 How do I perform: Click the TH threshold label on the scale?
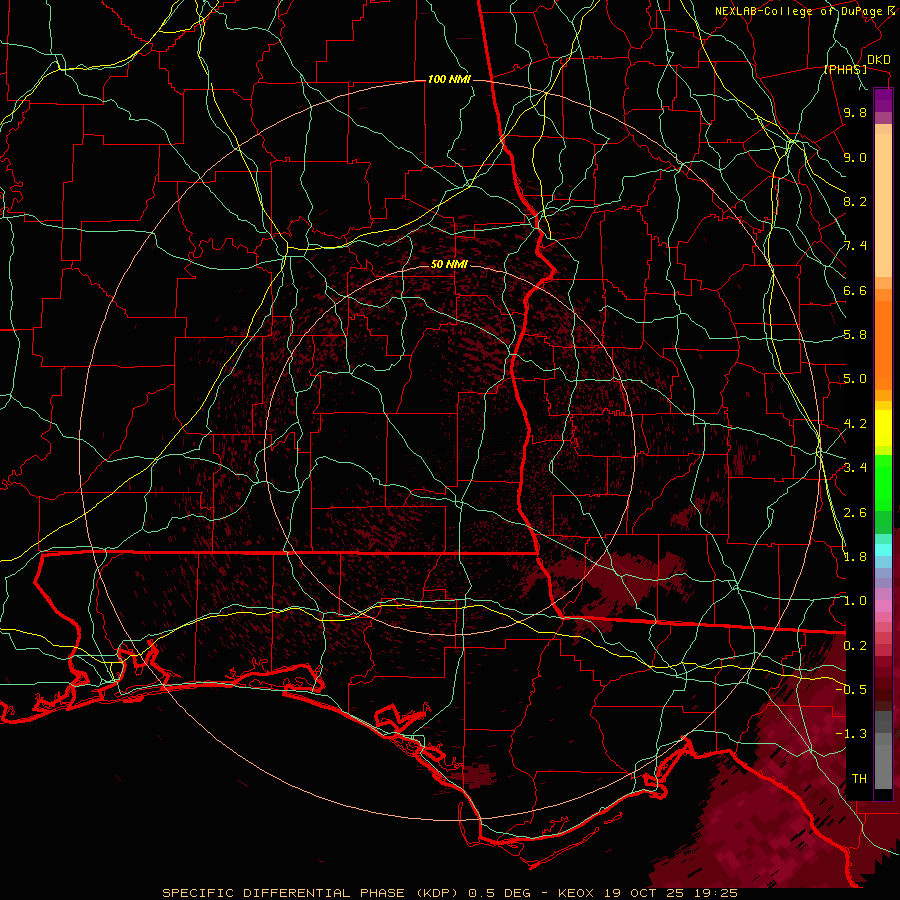859,778
